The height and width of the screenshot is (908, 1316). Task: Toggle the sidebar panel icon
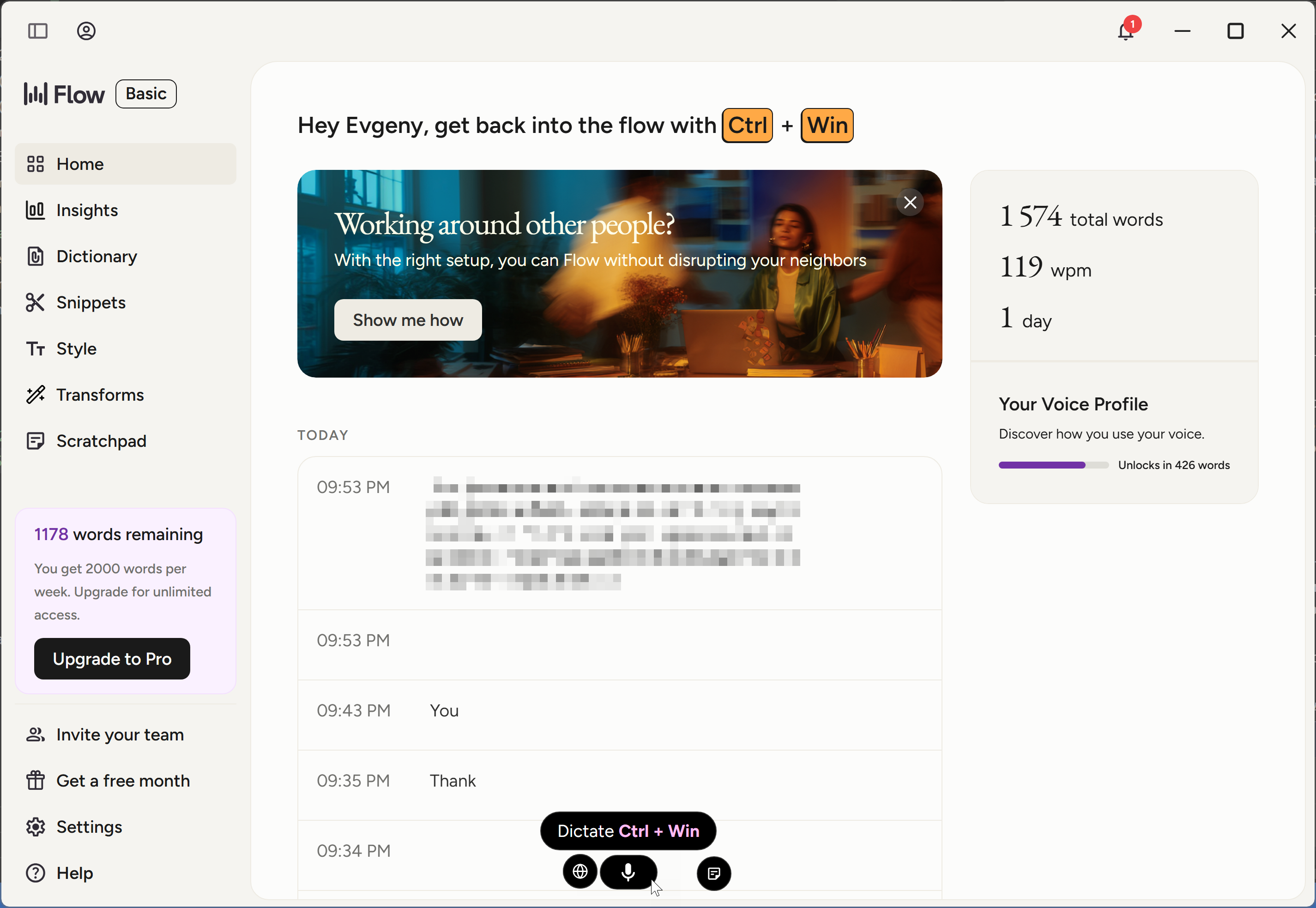click(x=37, y=31)
